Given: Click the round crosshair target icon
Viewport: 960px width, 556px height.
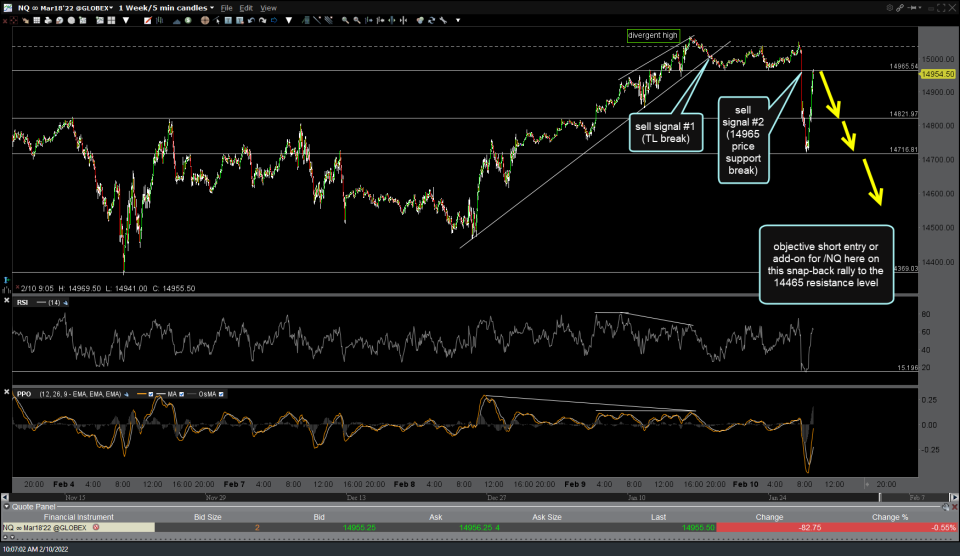Looking at the screenshot, I should click(205, 20).
